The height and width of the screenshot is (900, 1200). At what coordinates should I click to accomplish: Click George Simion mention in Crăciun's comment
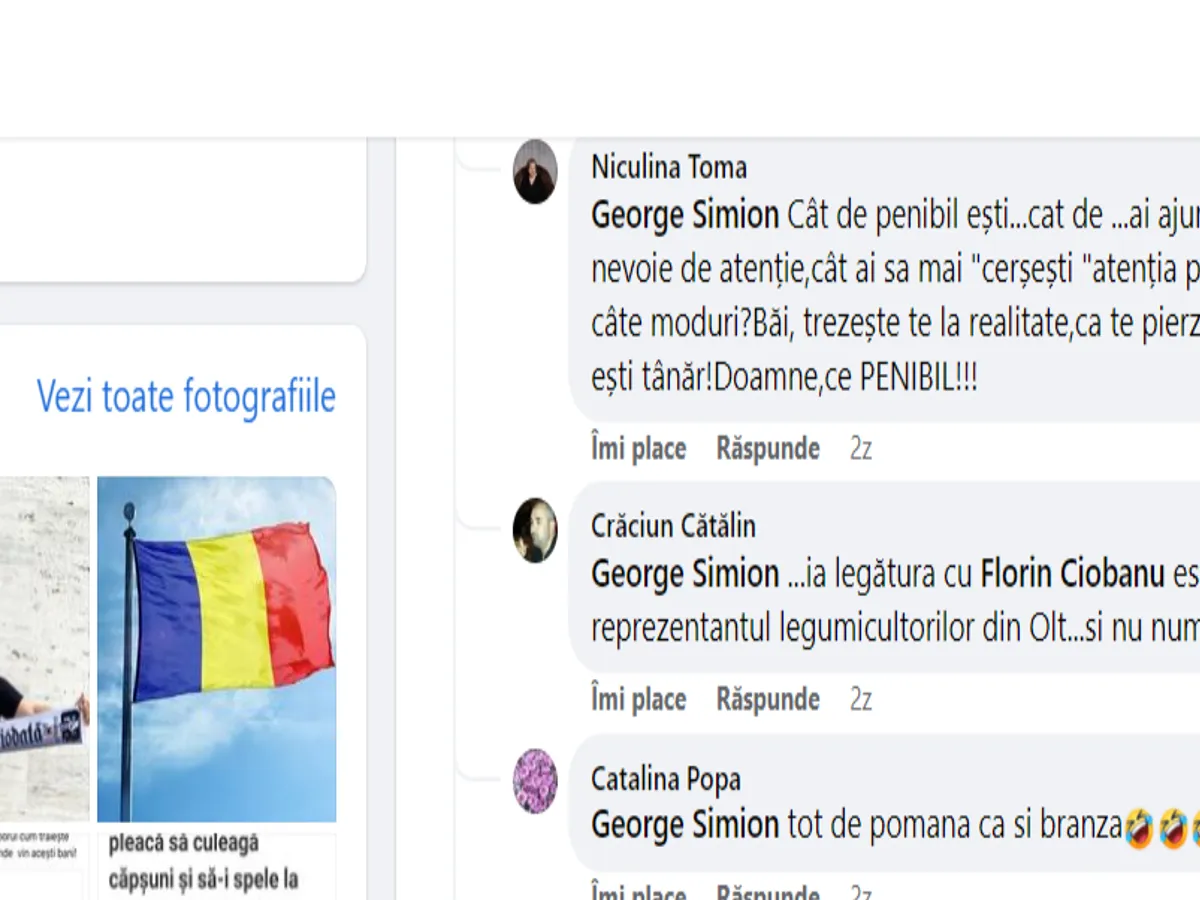685,575
